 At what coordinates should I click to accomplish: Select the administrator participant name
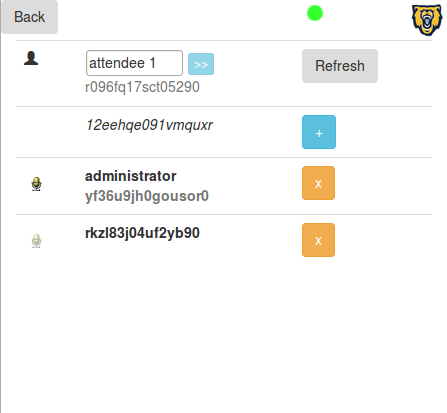pos(131,176)
